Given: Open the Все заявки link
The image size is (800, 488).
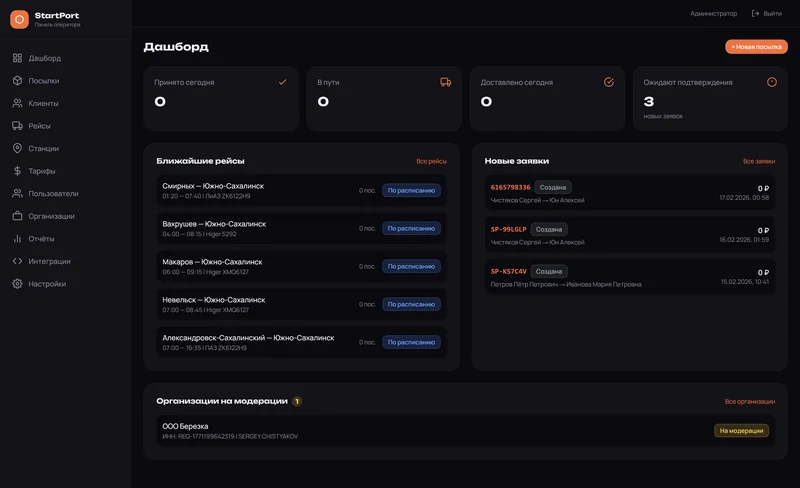Looking at the screenshot, I should point(759,161).
